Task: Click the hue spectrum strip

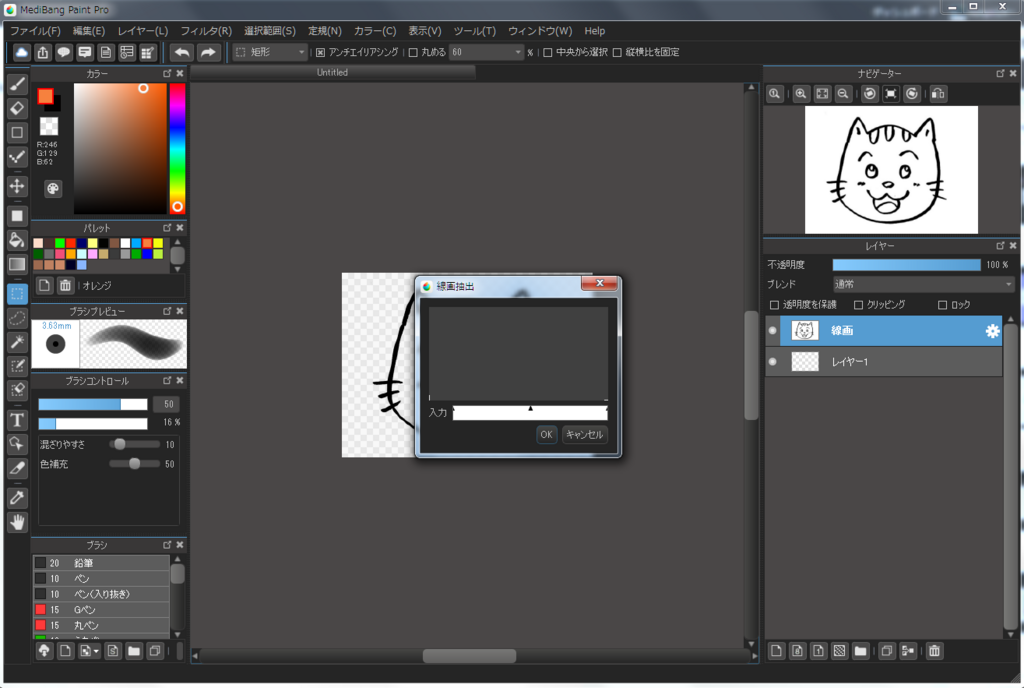Action: pos(177,148)
